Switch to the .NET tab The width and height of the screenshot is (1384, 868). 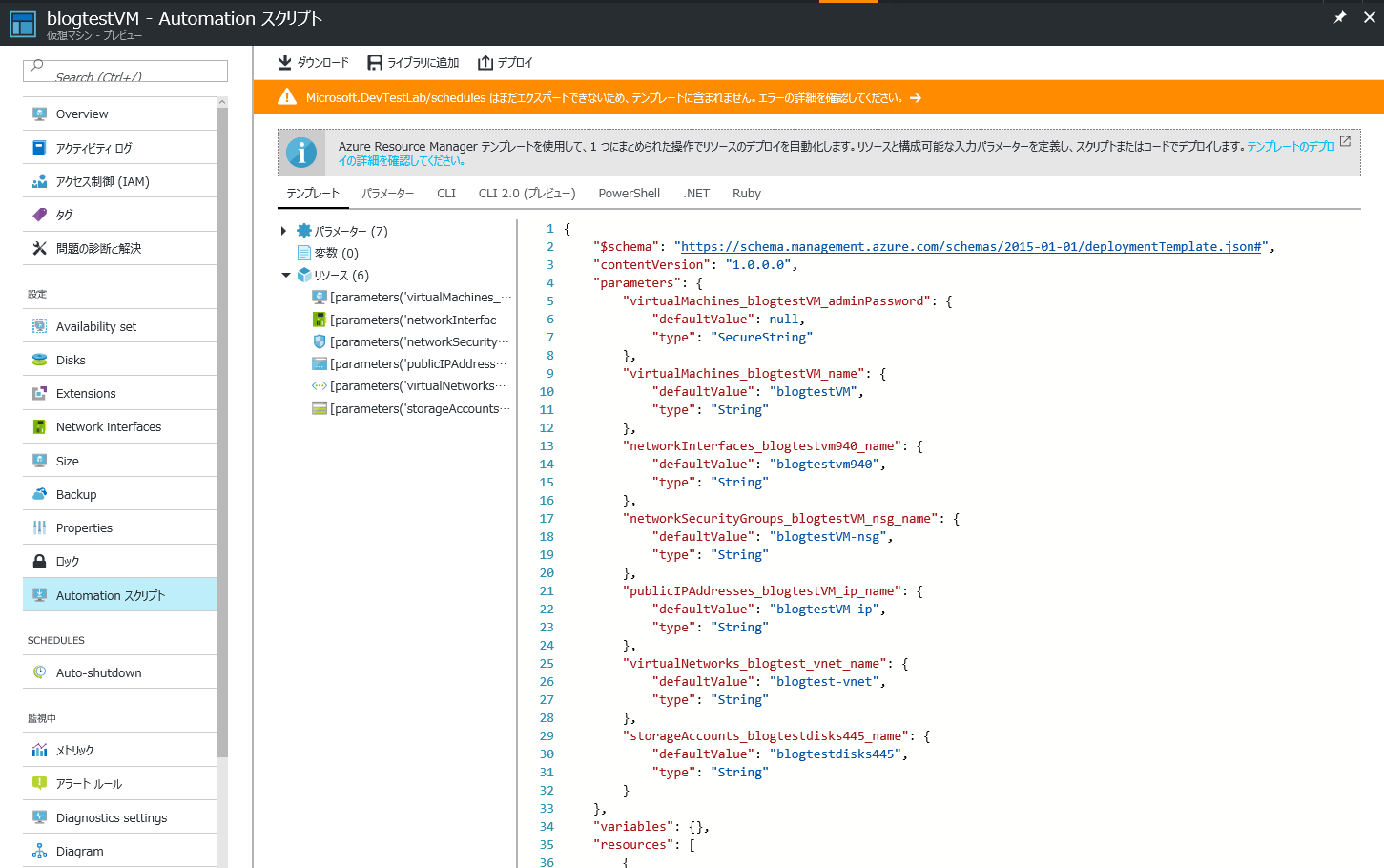[x=696, y=193]
